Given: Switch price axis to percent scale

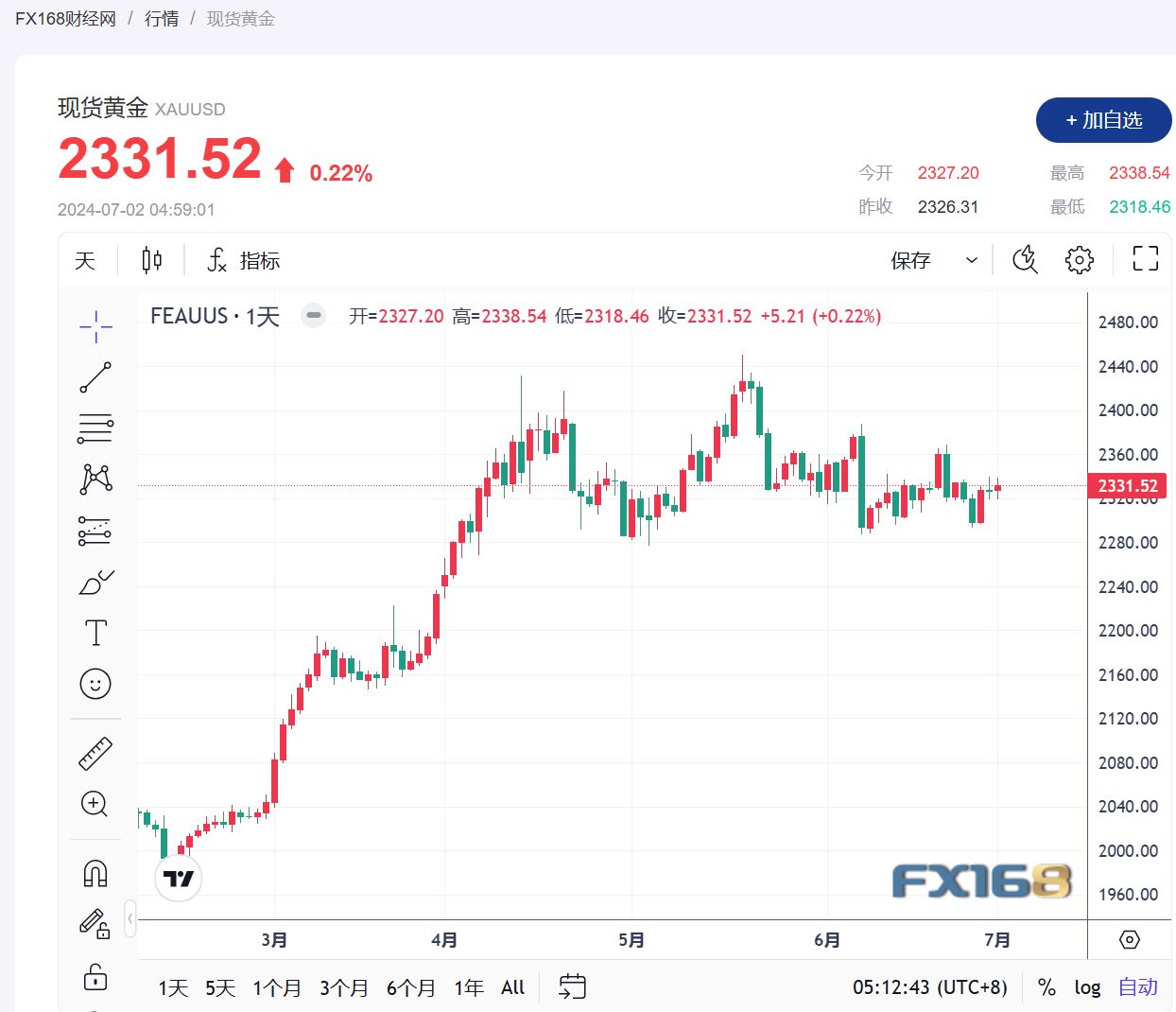Looking at the screenshot, I should point(1046,986).
